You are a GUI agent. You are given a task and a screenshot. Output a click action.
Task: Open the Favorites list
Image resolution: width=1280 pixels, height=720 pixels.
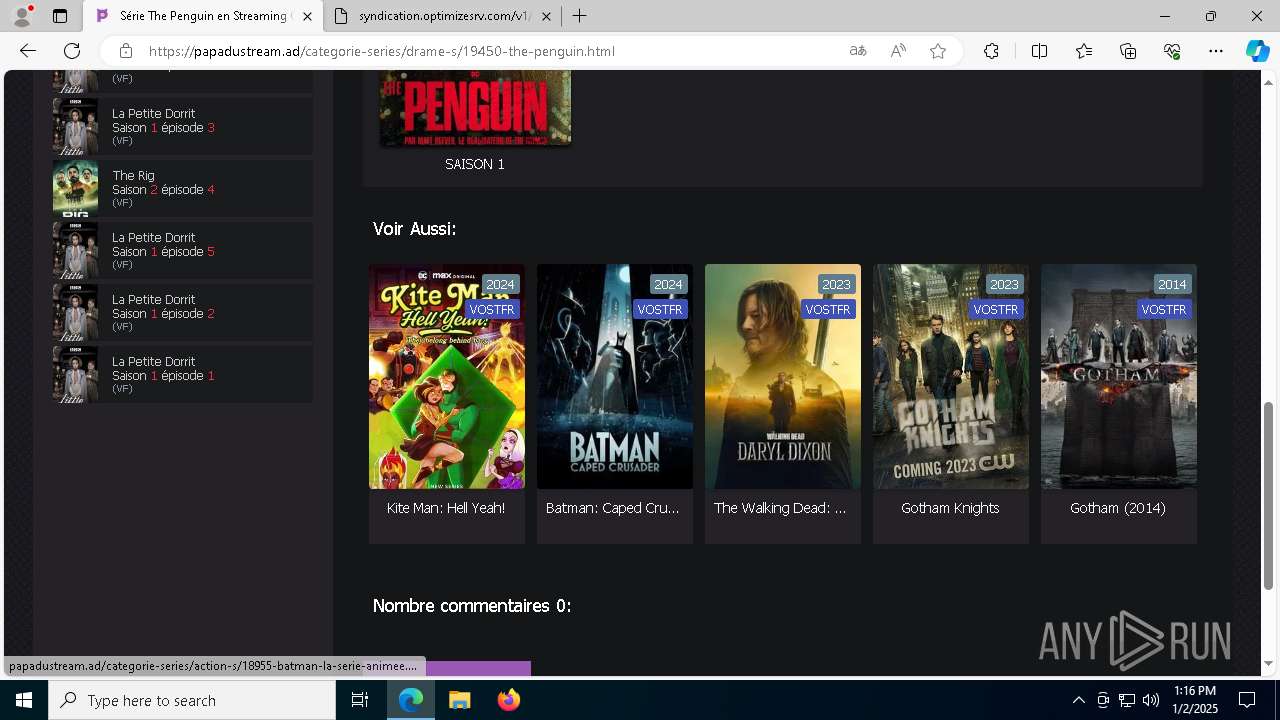point(1084,51)
